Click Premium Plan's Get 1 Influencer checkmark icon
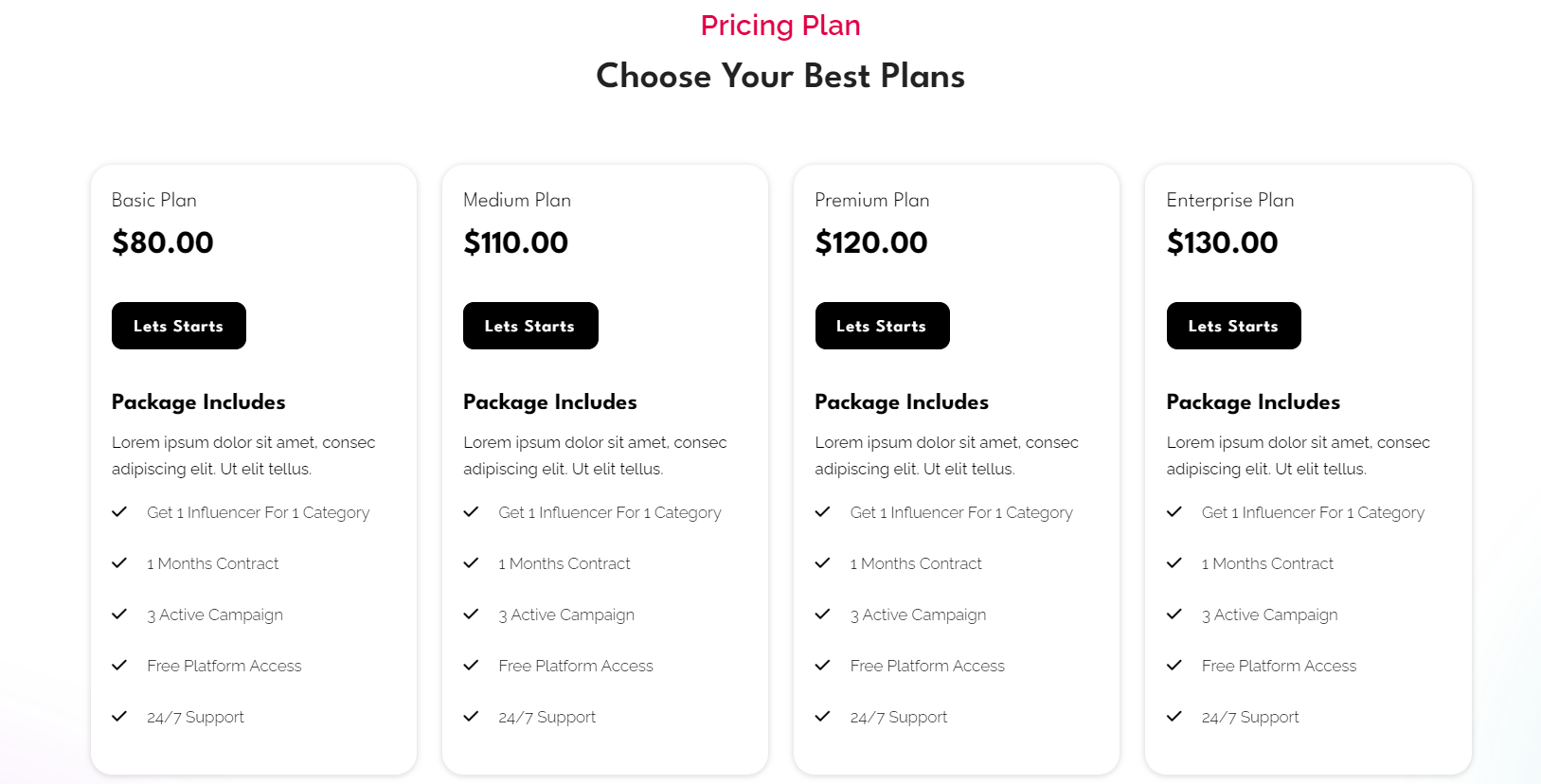 point(822,512)
